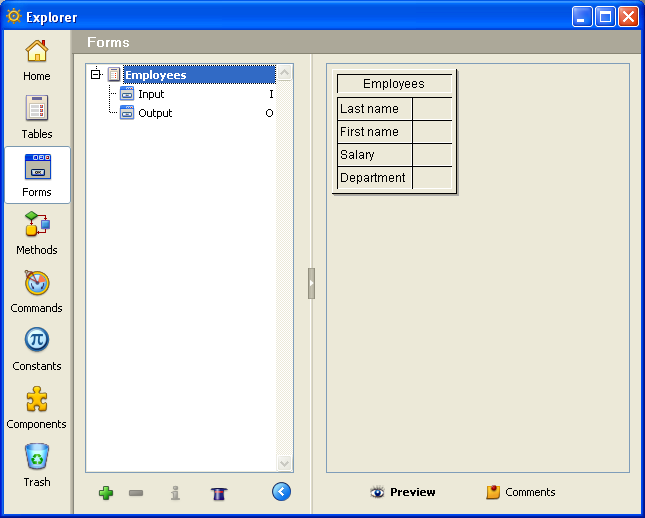The height and width of the screenshot is (518, 645).
Task: Open the Commands page
Action: (x=37, y=291)
